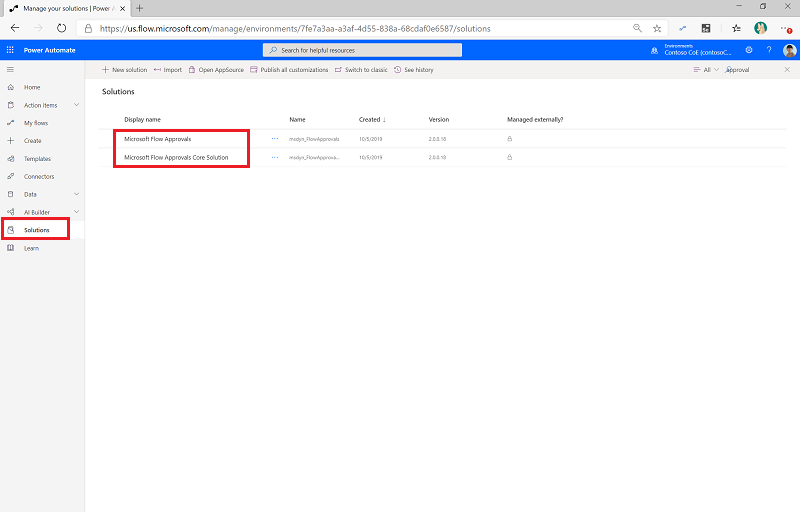Open Microsoft Flow Approvals Core Solution

coord(176,158)
